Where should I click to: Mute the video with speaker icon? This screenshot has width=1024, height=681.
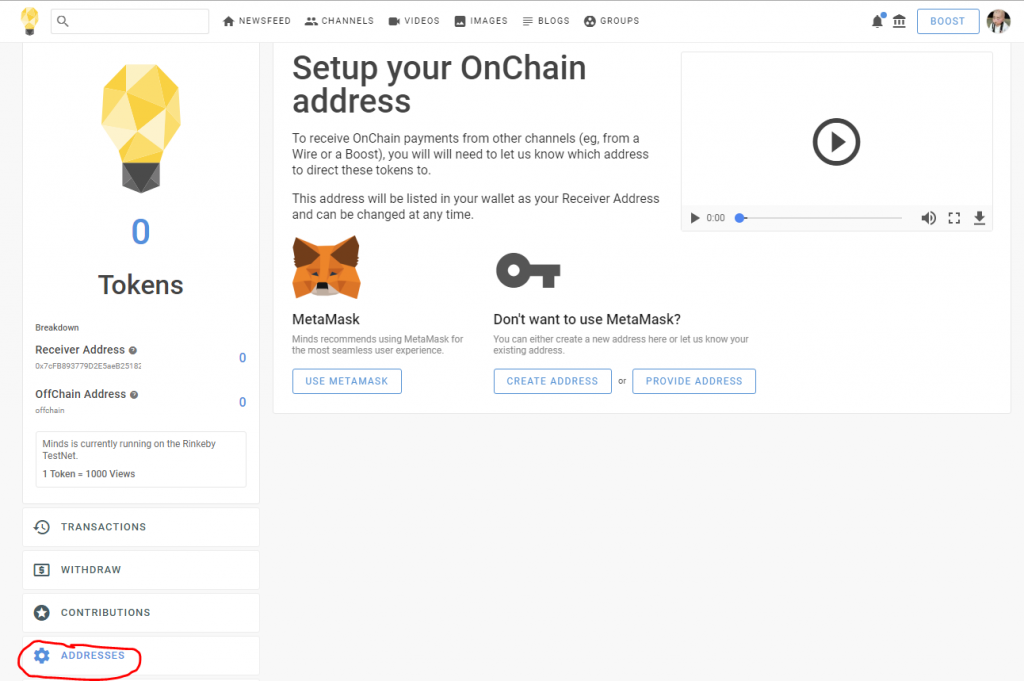pyautogui.click(x=928, y=218)
